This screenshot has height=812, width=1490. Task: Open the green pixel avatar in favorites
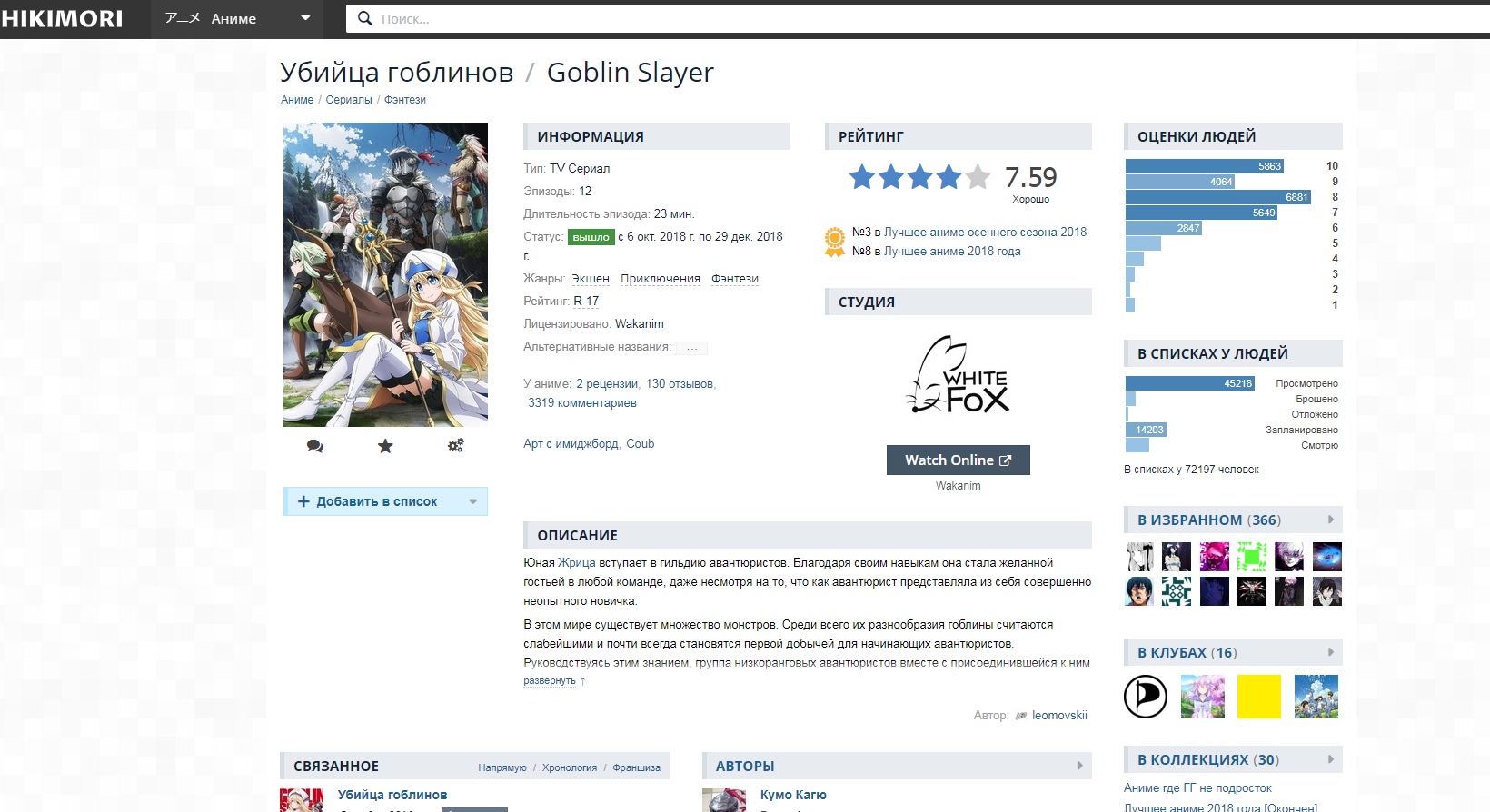pyautogui.click(x=1252, y=556)
